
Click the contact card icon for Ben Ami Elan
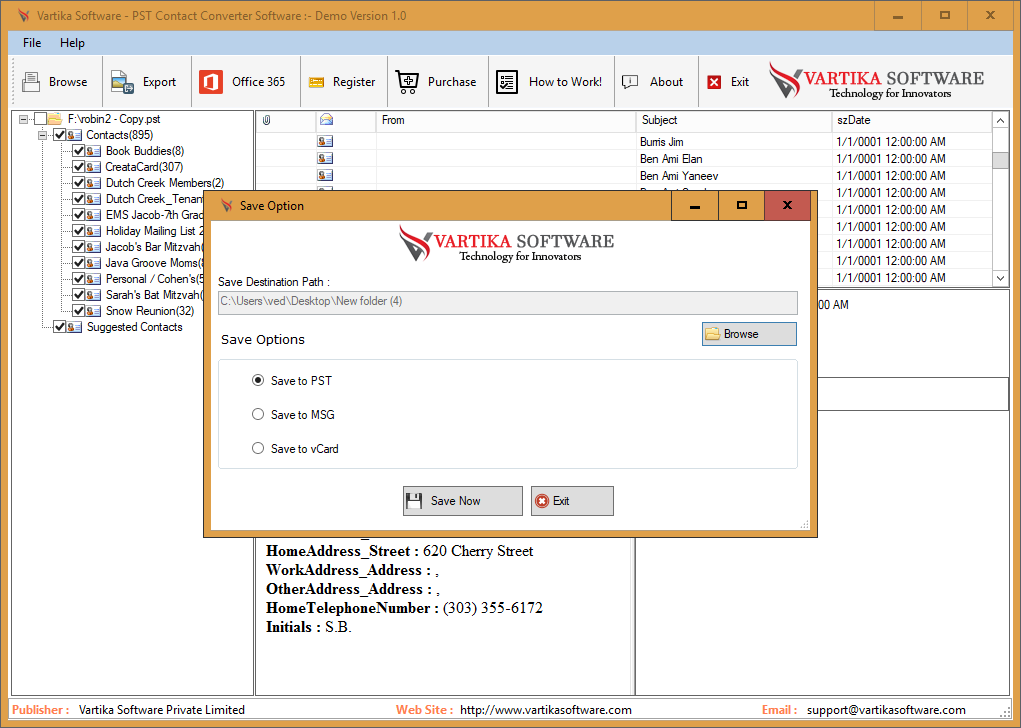pos(325,158)
